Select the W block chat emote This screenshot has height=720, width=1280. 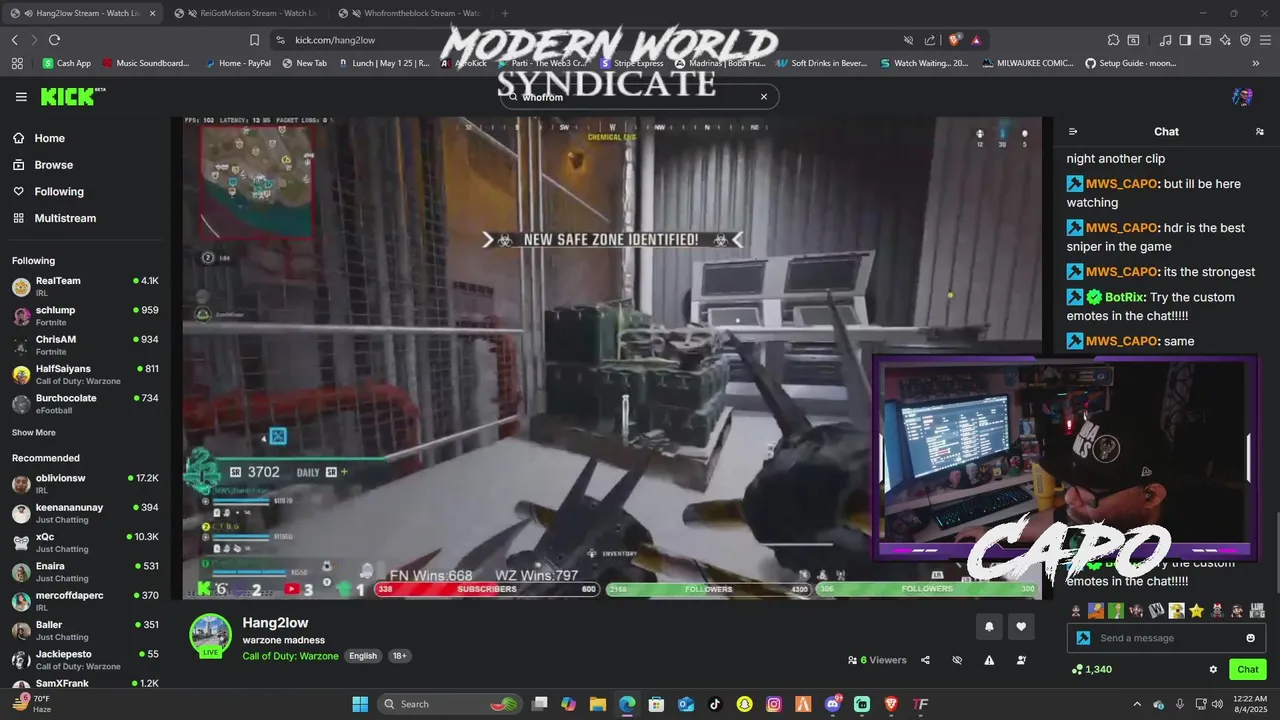tap(1156, 611)
